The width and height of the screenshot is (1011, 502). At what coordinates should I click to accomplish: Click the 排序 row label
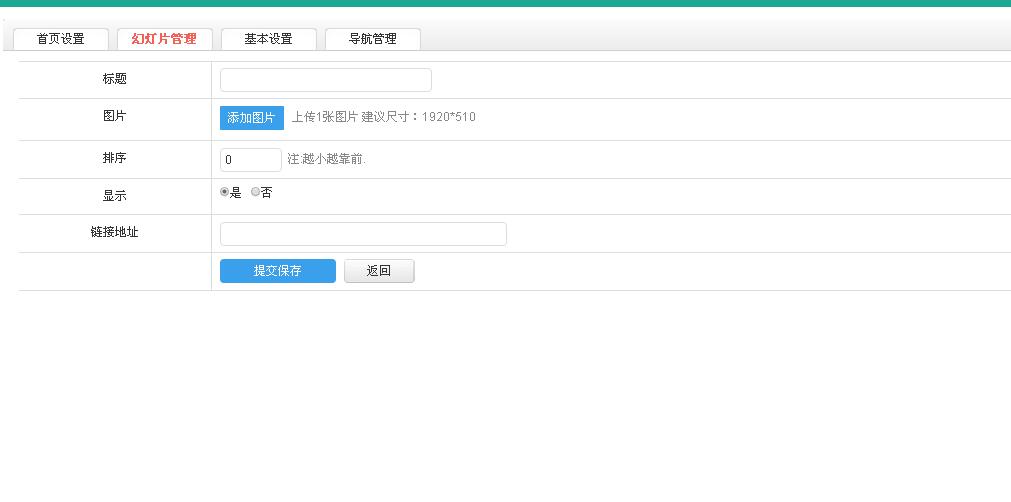pos(114,158)
